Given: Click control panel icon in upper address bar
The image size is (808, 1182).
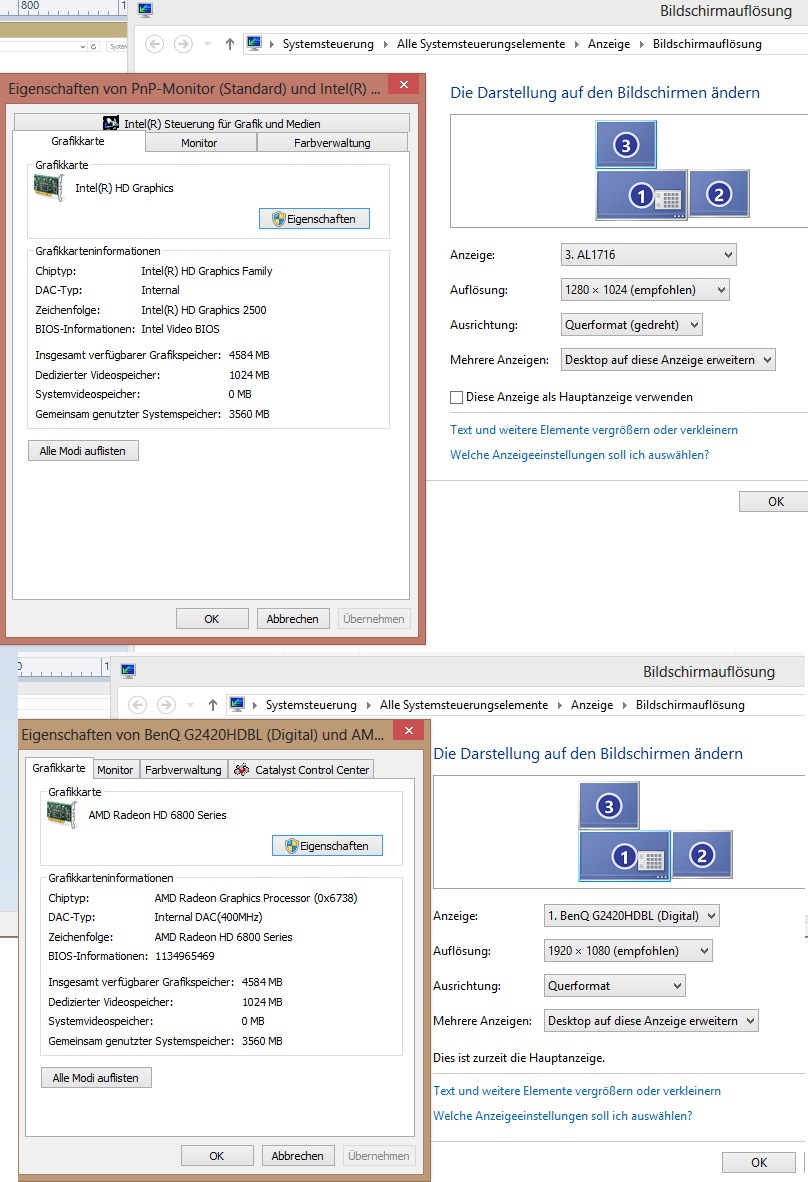Looking at the screenshot, I should pos(254,43).
